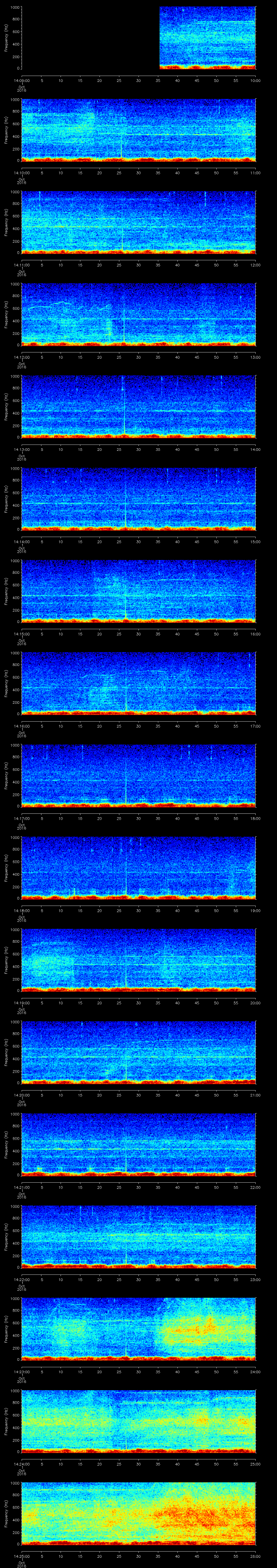This screenshot has width=277, height=1568.
Task: Click the spectrogram panel starting at 14:10:00
Action: coord(138,130)
